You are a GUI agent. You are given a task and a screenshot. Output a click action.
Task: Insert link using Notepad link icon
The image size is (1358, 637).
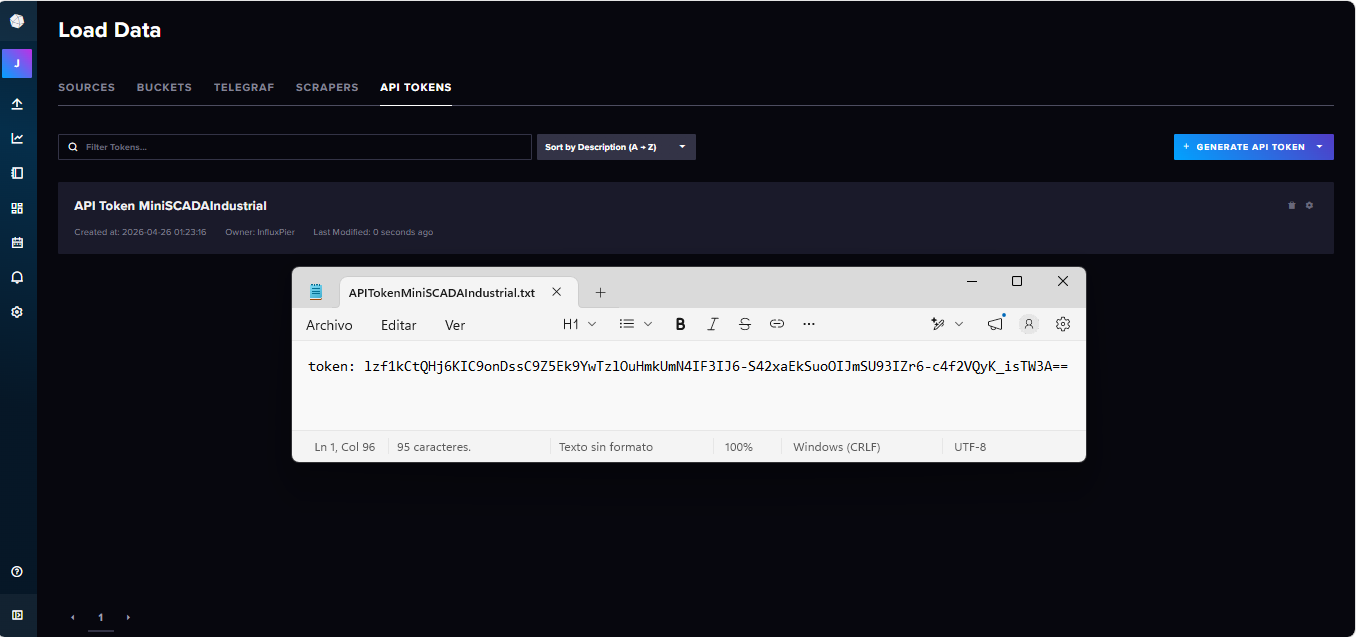click(777, 324)
